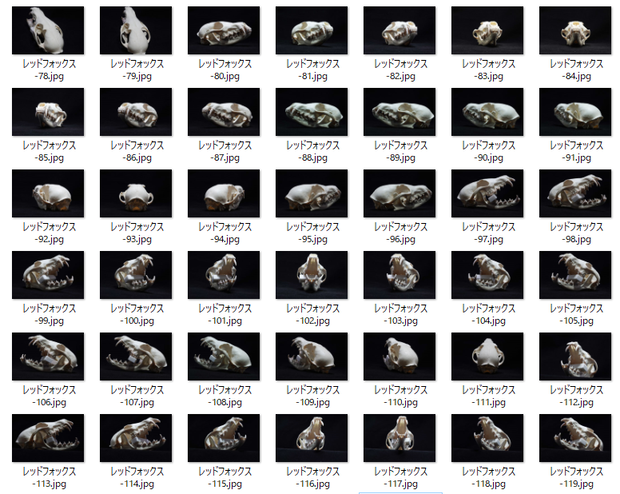Choose the レッドフォックス-105.jpg file

coord(575,275)
